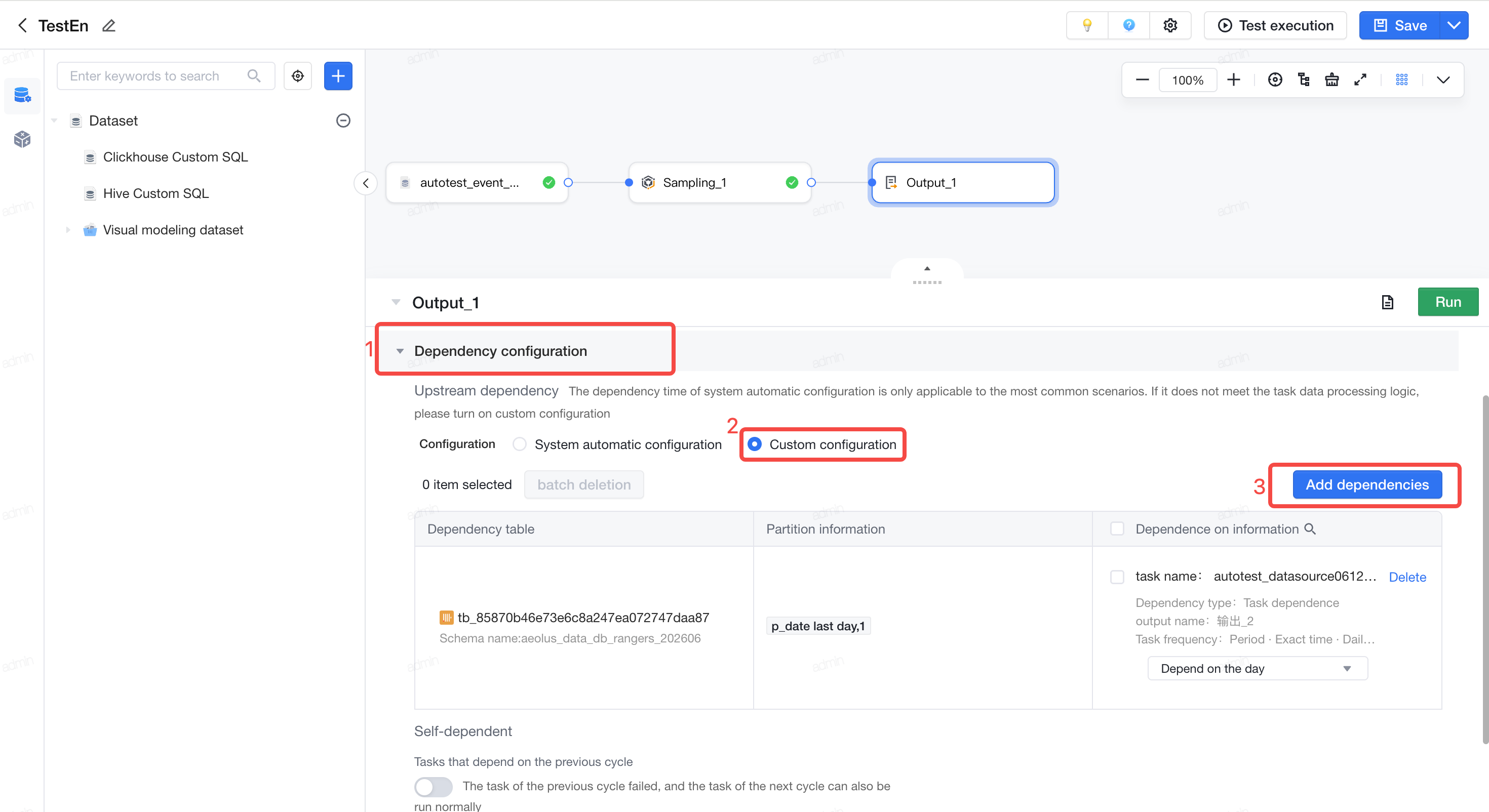Click the cube component sidebar icon
Viewport: 1489px width, 812px height.
[22, 139]
